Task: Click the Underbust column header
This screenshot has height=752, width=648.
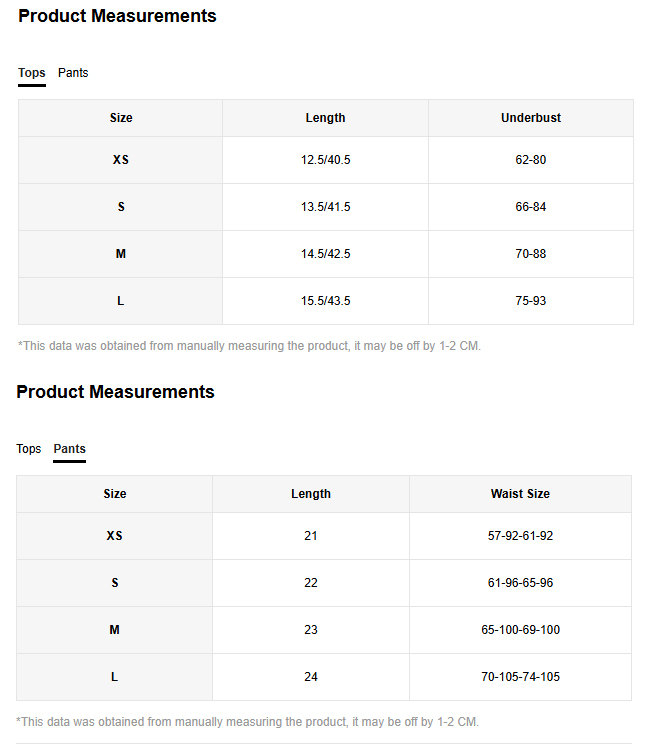Action: click(530, 118)
